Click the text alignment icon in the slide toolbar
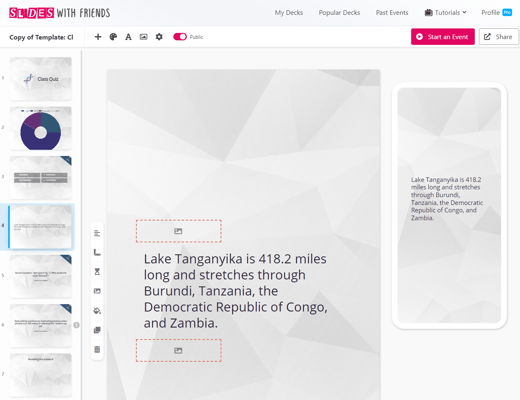This screenshot has width=520, height=400. (97, 233)
